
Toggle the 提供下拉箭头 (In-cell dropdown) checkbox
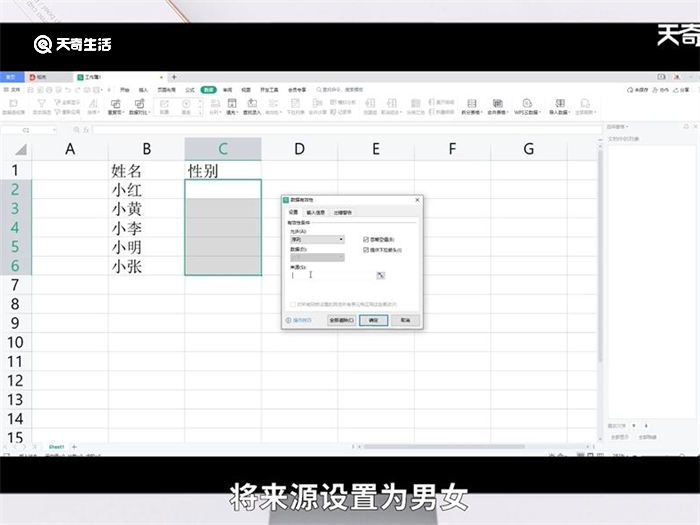coord(366,249)
